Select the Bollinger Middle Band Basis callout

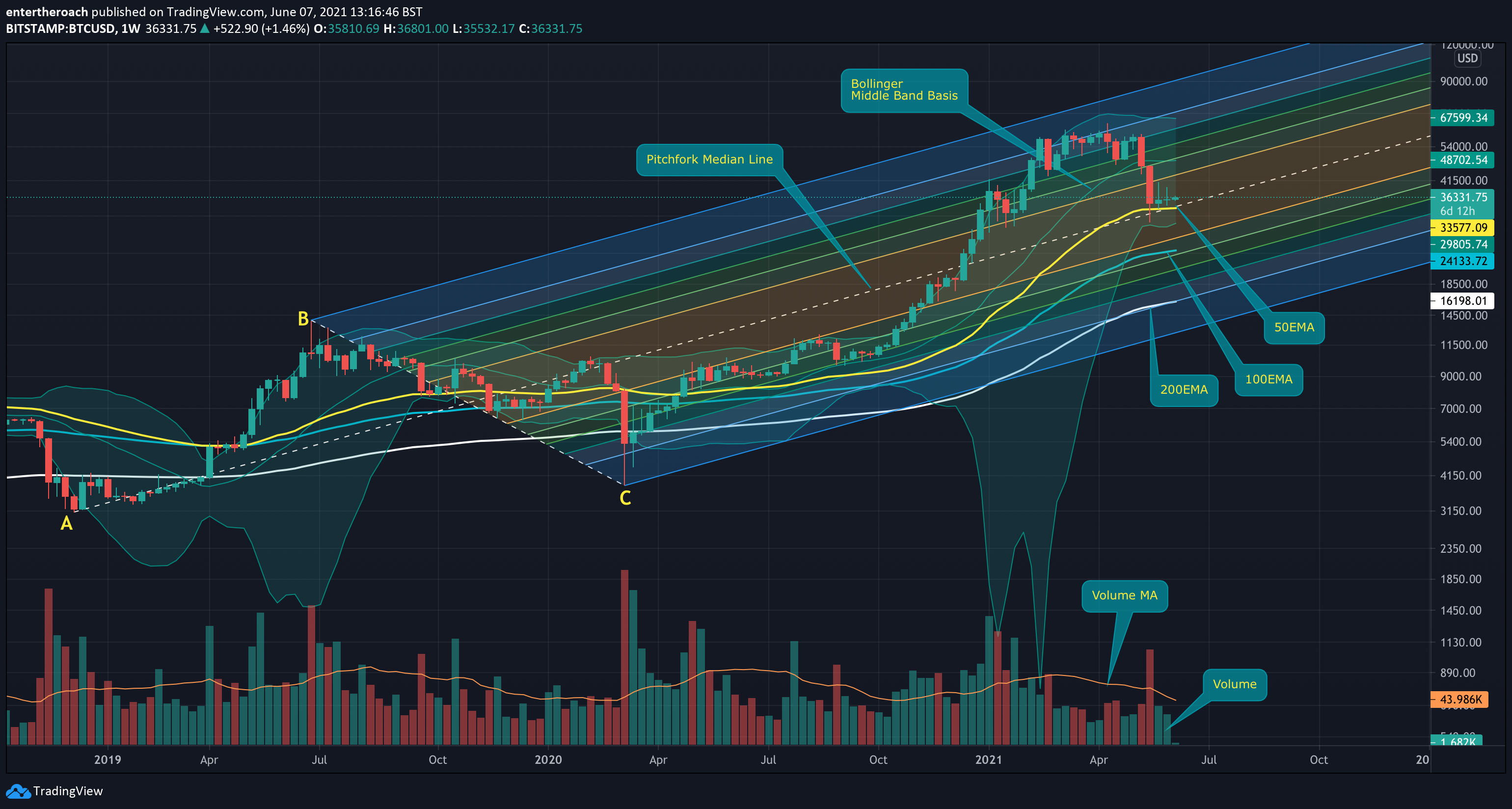[904, 90]
